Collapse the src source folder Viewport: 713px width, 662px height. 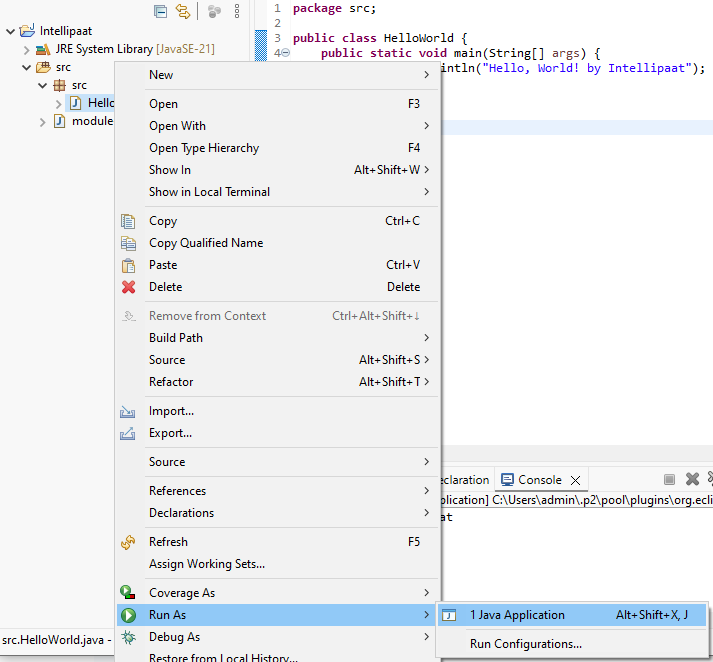tap(26, 67)
